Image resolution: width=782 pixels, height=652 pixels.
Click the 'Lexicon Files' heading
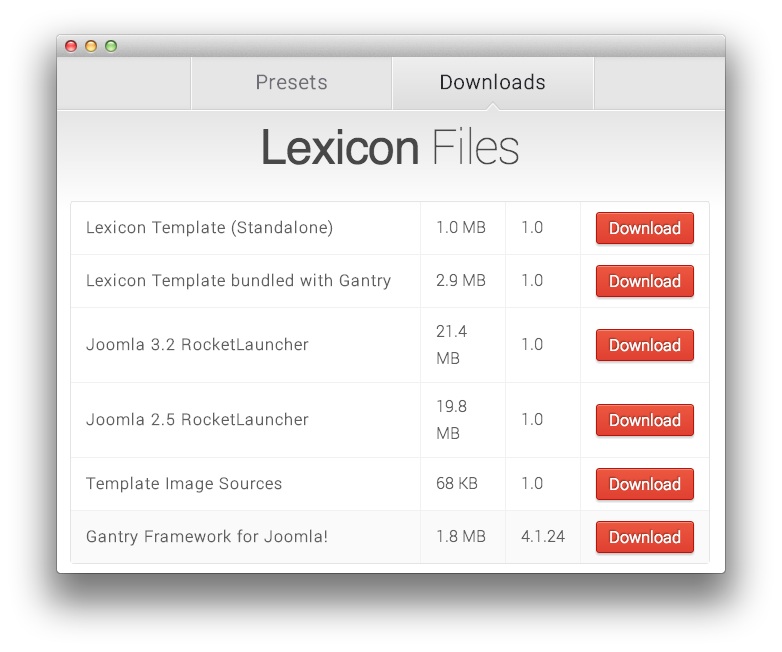[390, 148]
